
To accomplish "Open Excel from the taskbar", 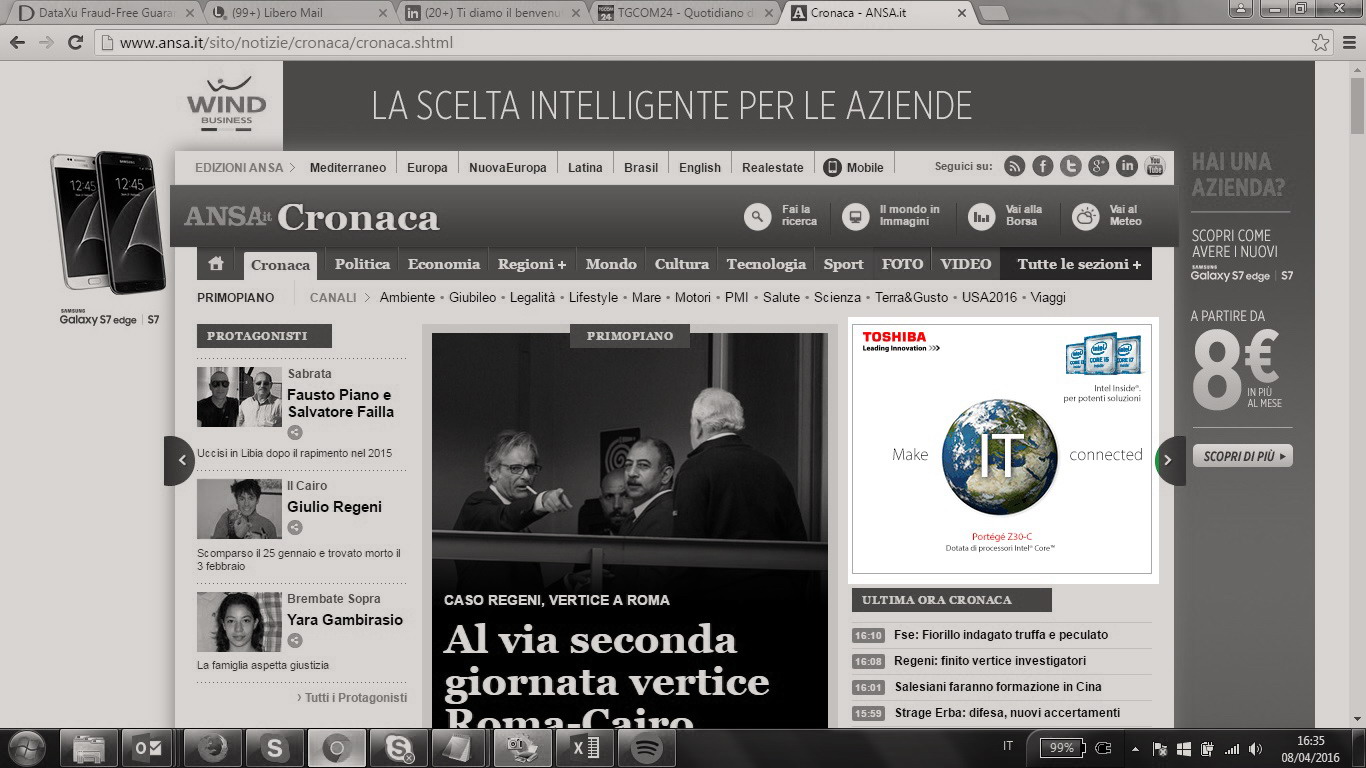I will point(585,748).
